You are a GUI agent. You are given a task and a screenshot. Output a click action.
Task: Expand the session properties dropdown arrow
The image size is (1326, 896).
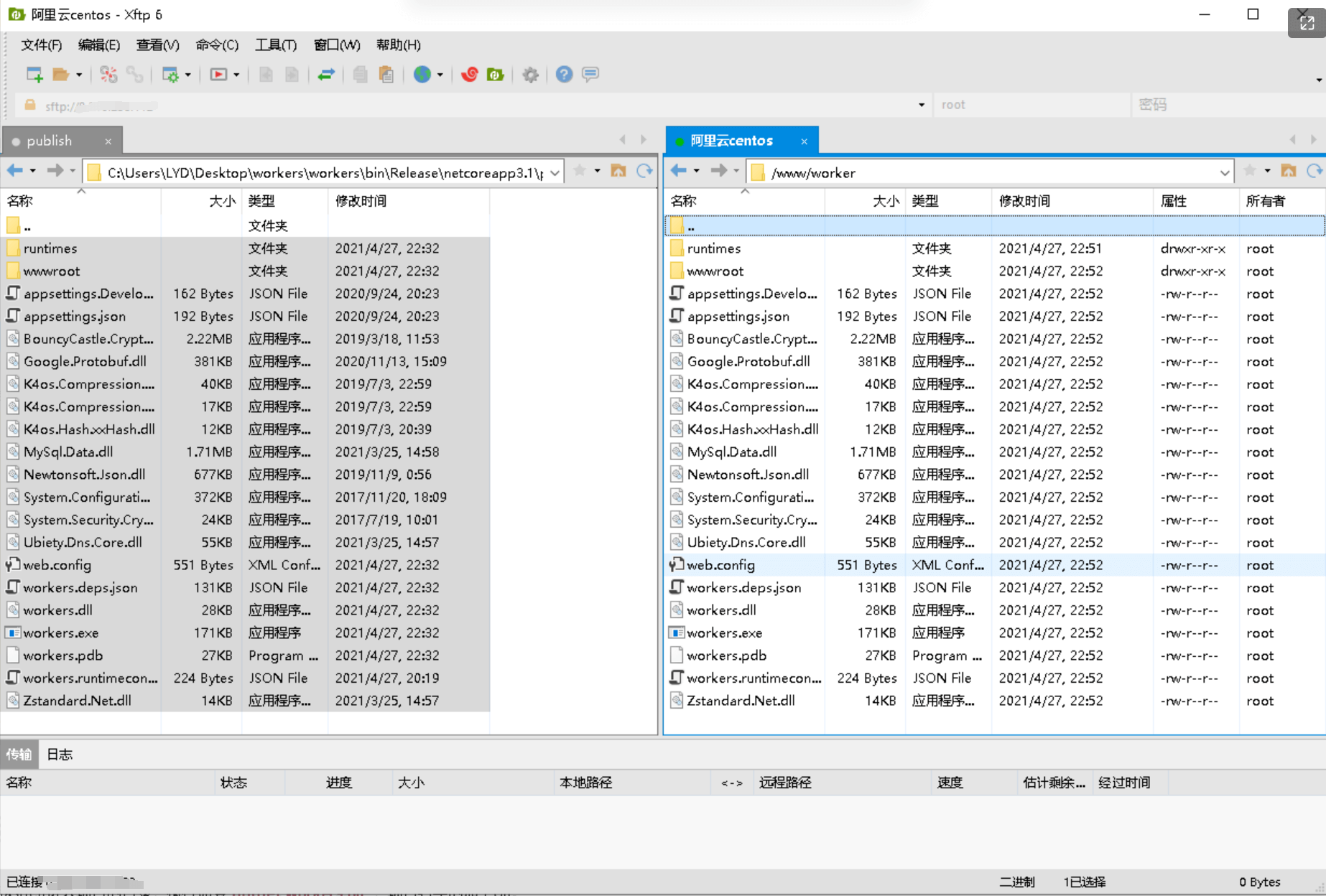pyautogui.click(x=188, y=75)
